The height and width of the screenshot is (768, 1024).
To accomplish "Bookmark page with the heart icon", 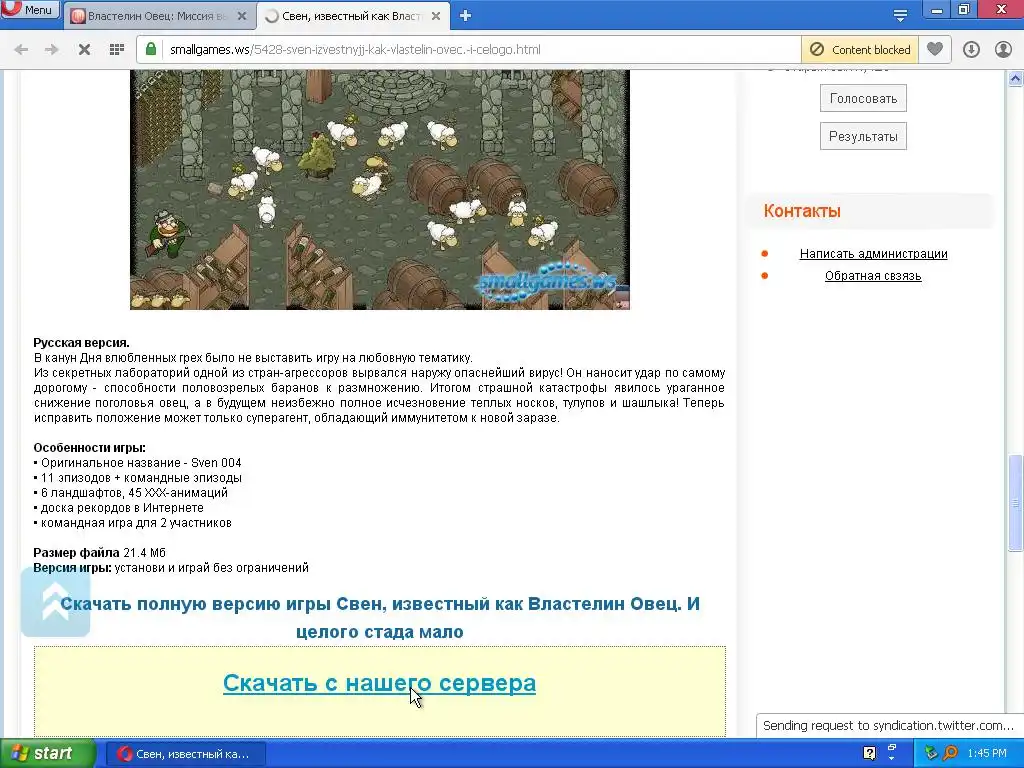I will (x=935, y=50).
